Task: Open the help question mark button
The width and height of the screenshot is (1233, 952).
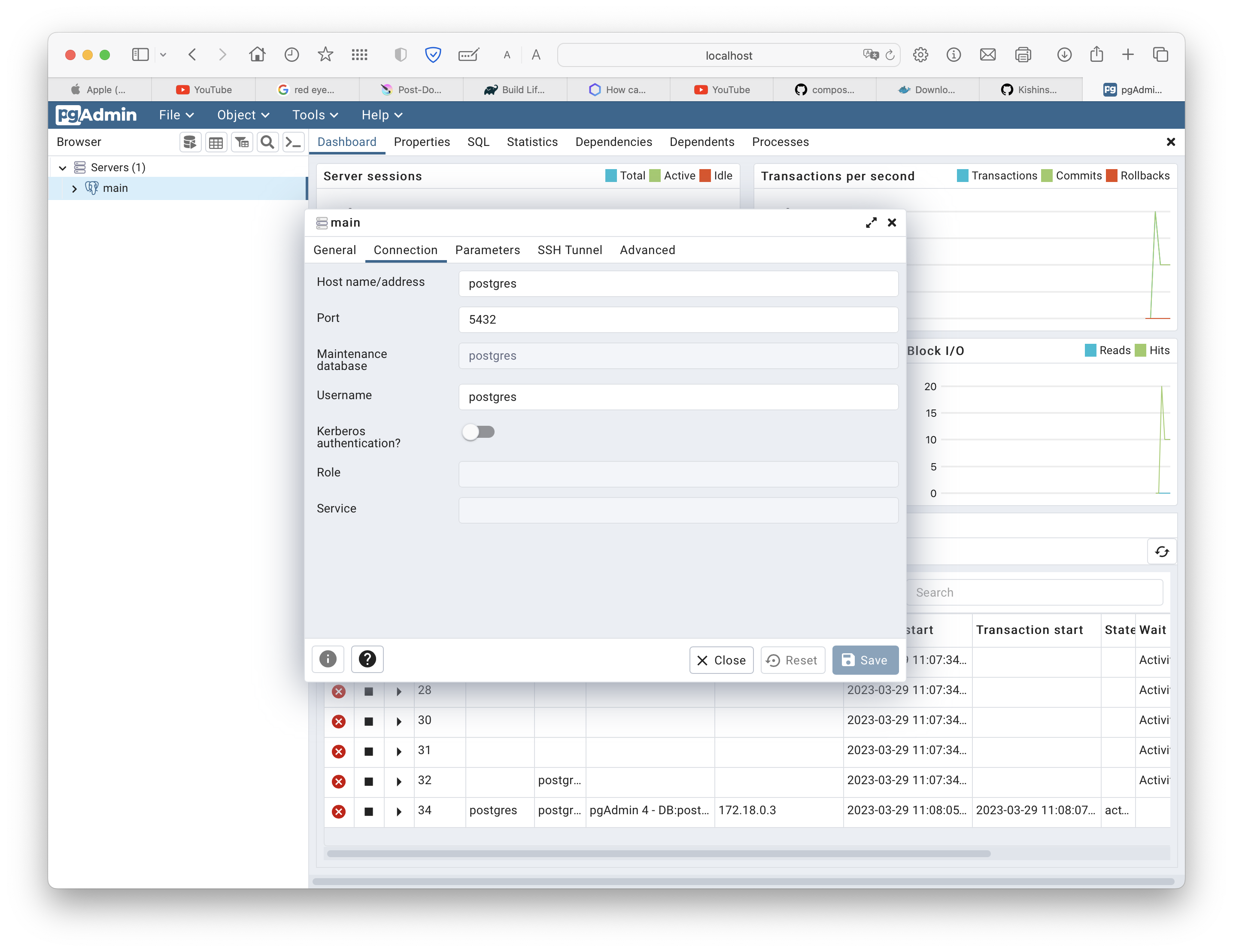Action: click(x=367, y=659)
